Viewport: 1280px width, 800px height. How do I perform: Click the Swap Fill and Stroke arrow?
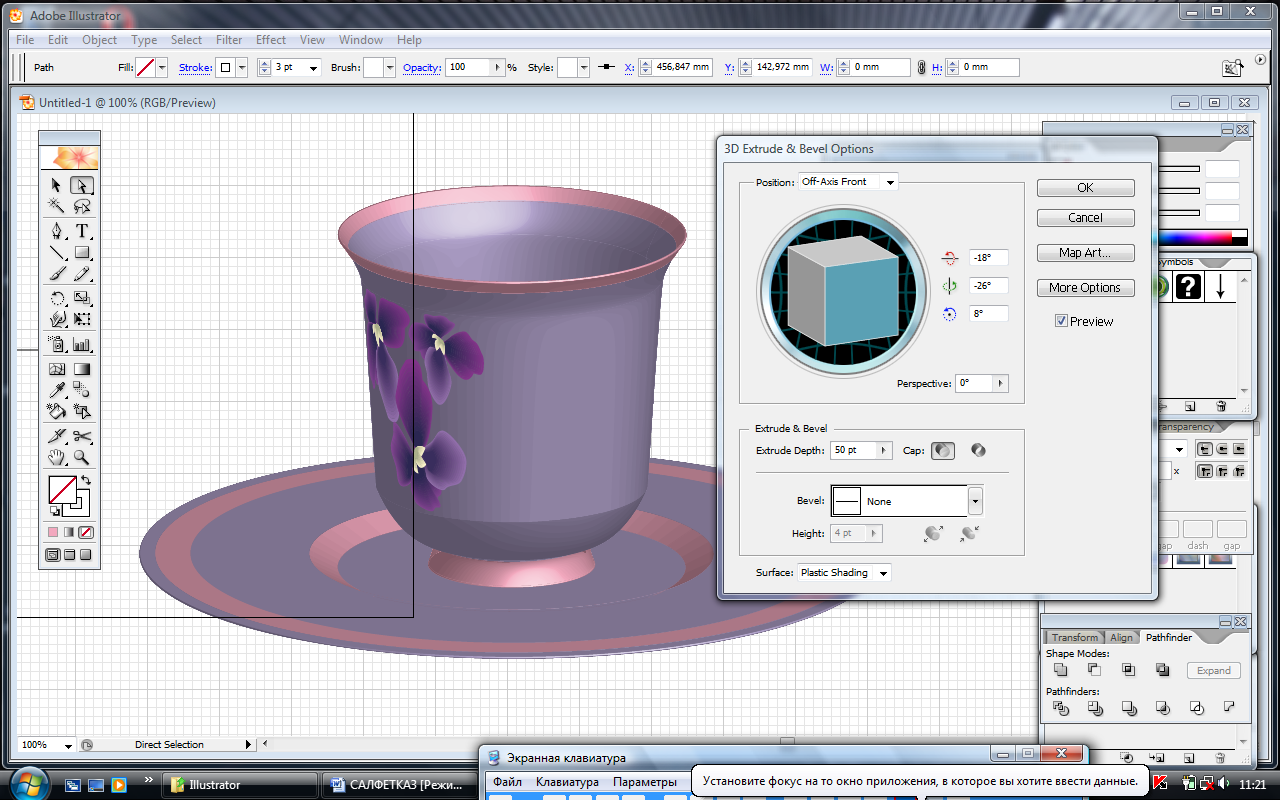(86, 482)
